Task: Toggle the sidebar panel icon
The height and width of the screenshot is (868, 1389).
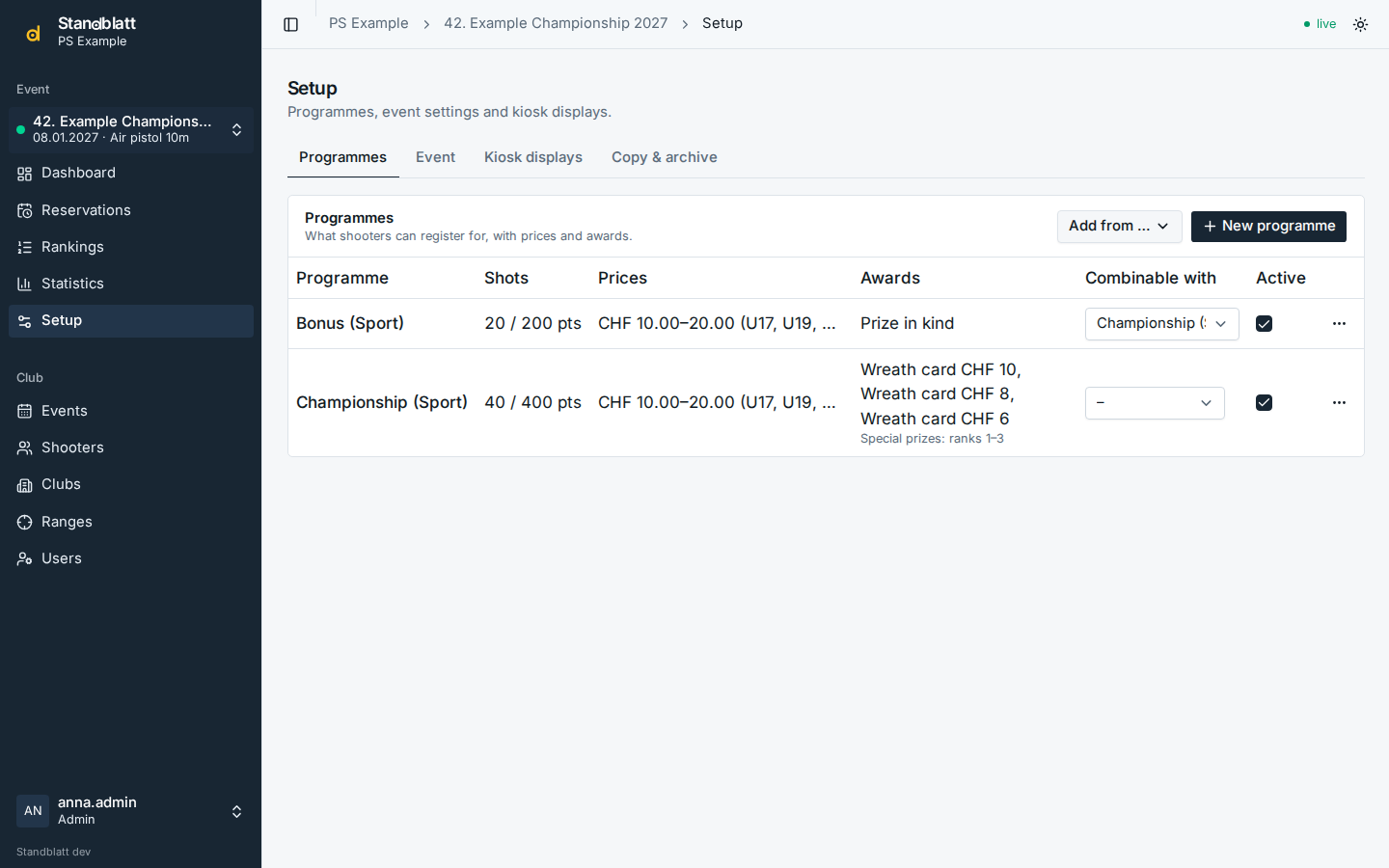Action: (290, 24)
